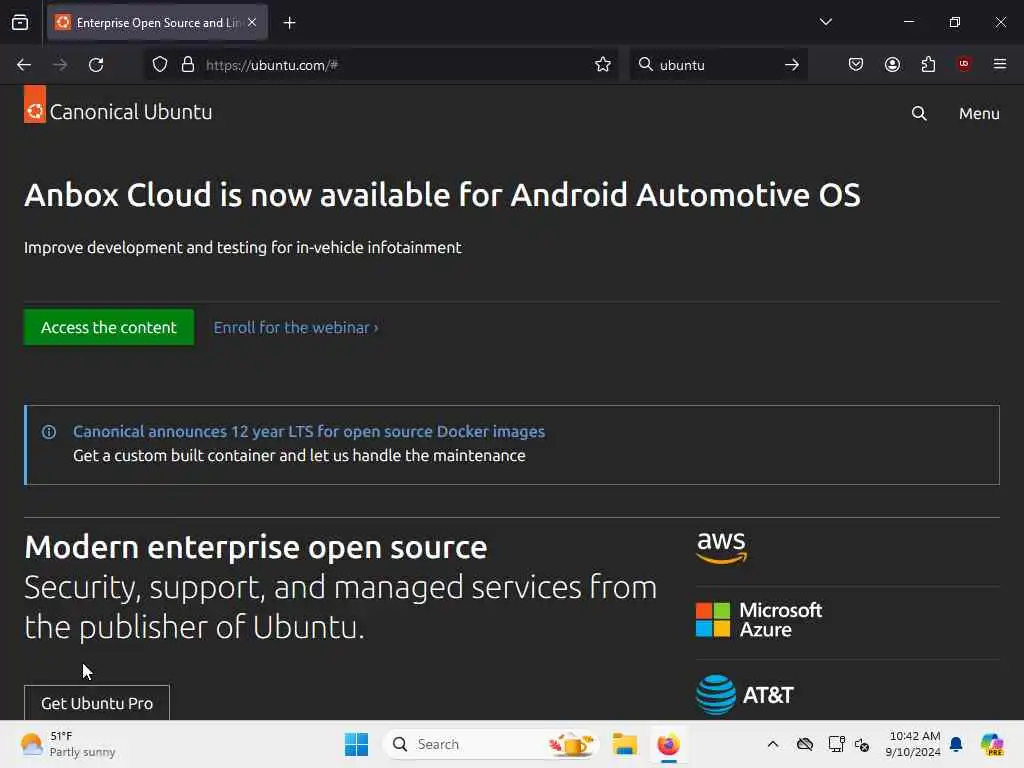Open Firefox hamburger application menu
This screenshot has width=1024, height=768.
click(1000, 65)
